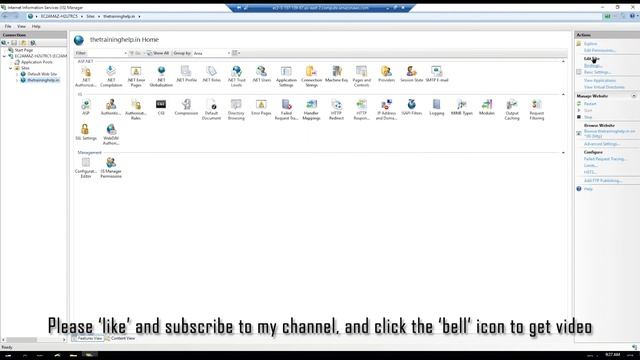This screenshot has height=360, width=640.
Task: Open the Application Settings feature
Action: coord(286,76)
